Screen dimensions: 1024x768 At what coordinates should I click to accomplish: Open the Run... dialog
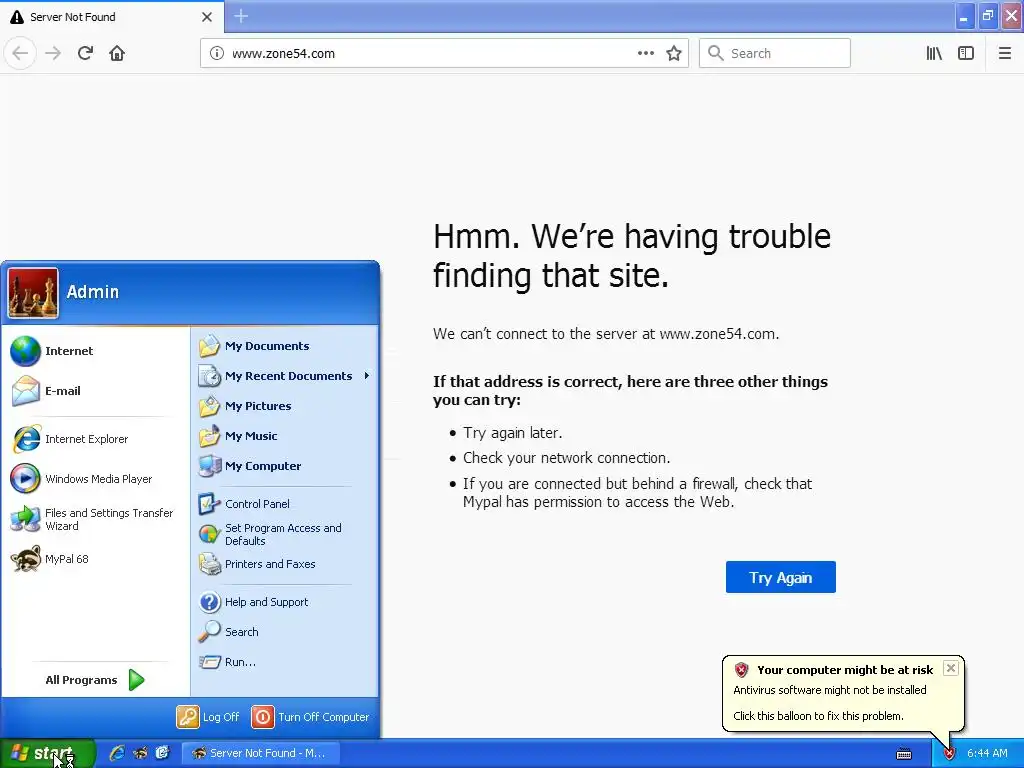tap(285, 662)
